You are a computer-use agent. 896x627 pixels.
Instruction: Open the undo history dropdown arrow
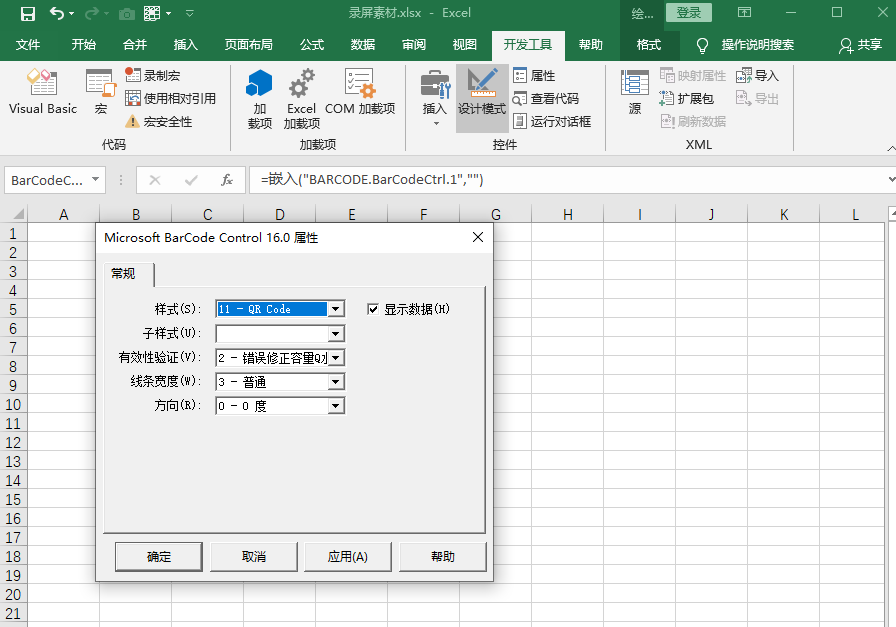[x=71, y=13]
